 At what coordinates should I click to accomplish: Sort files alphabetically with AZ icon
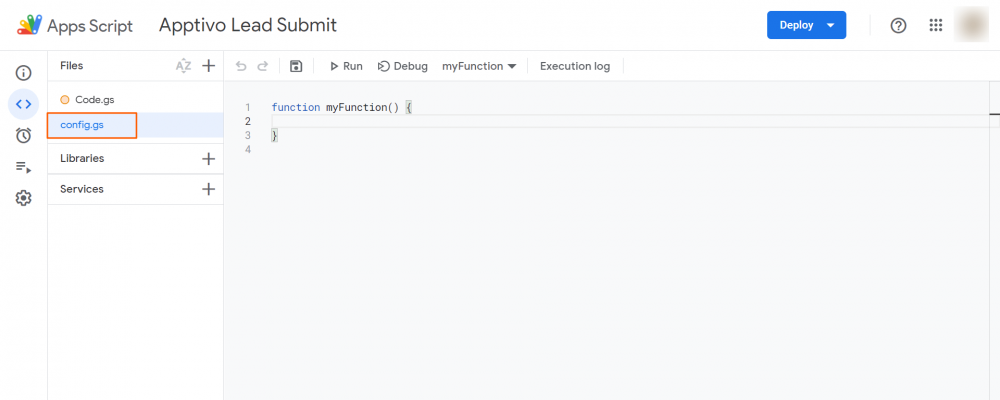point(183,66)
